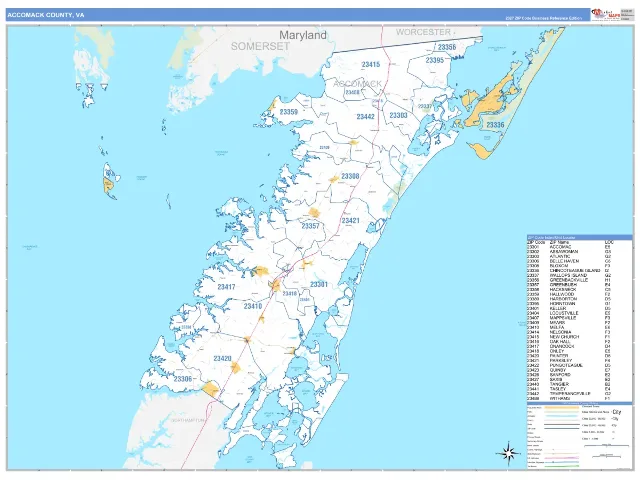This screenshot has height=480, width=640.
Task: Click ZIP code label 23420 on map
Action: coord(222,358)
